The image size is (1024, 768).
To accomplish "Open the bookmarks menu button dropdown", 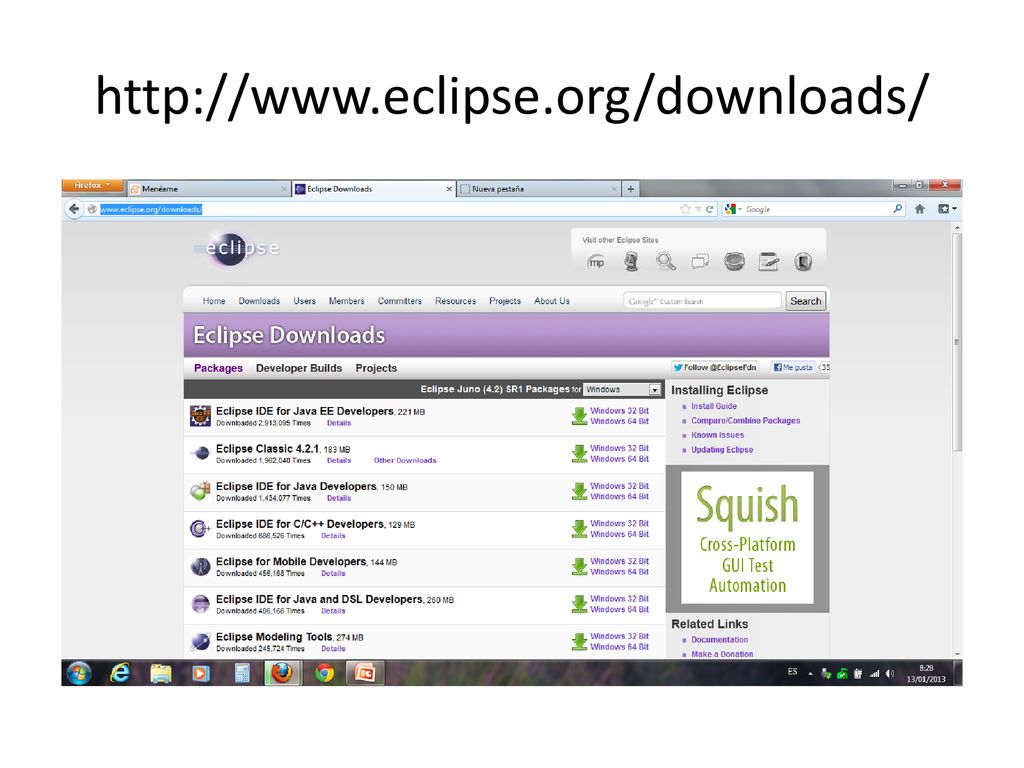I will pos(947,209).
